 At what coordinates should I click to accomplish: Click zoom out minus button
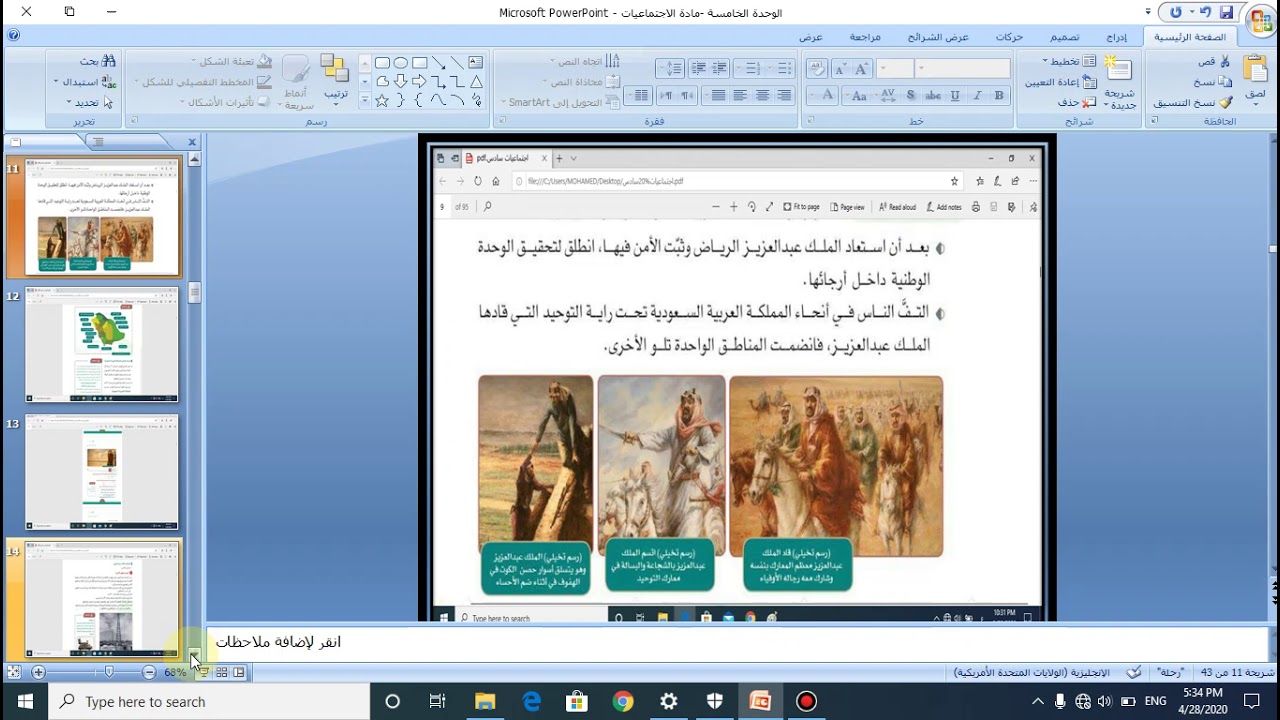tap(149, 672)
